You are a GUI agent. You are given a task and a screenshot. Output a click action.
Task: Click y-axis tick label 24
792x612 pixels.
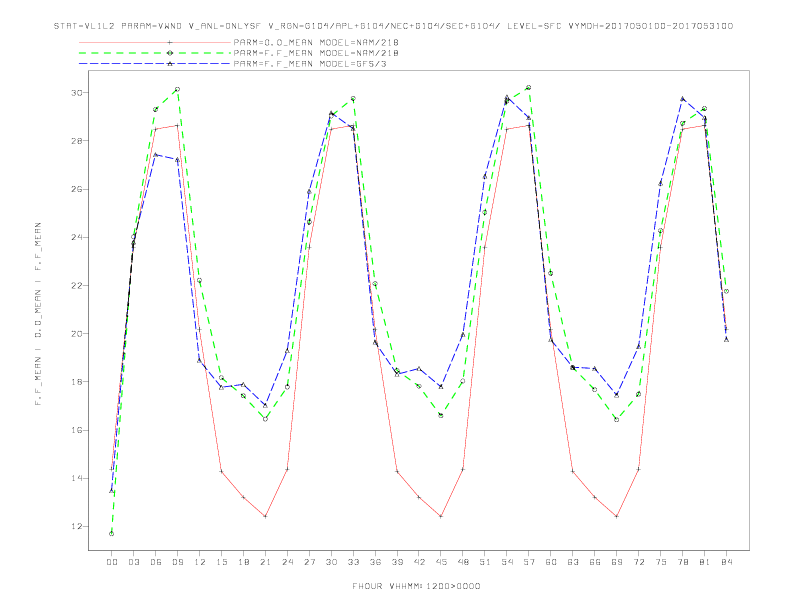tap(77, 237)
